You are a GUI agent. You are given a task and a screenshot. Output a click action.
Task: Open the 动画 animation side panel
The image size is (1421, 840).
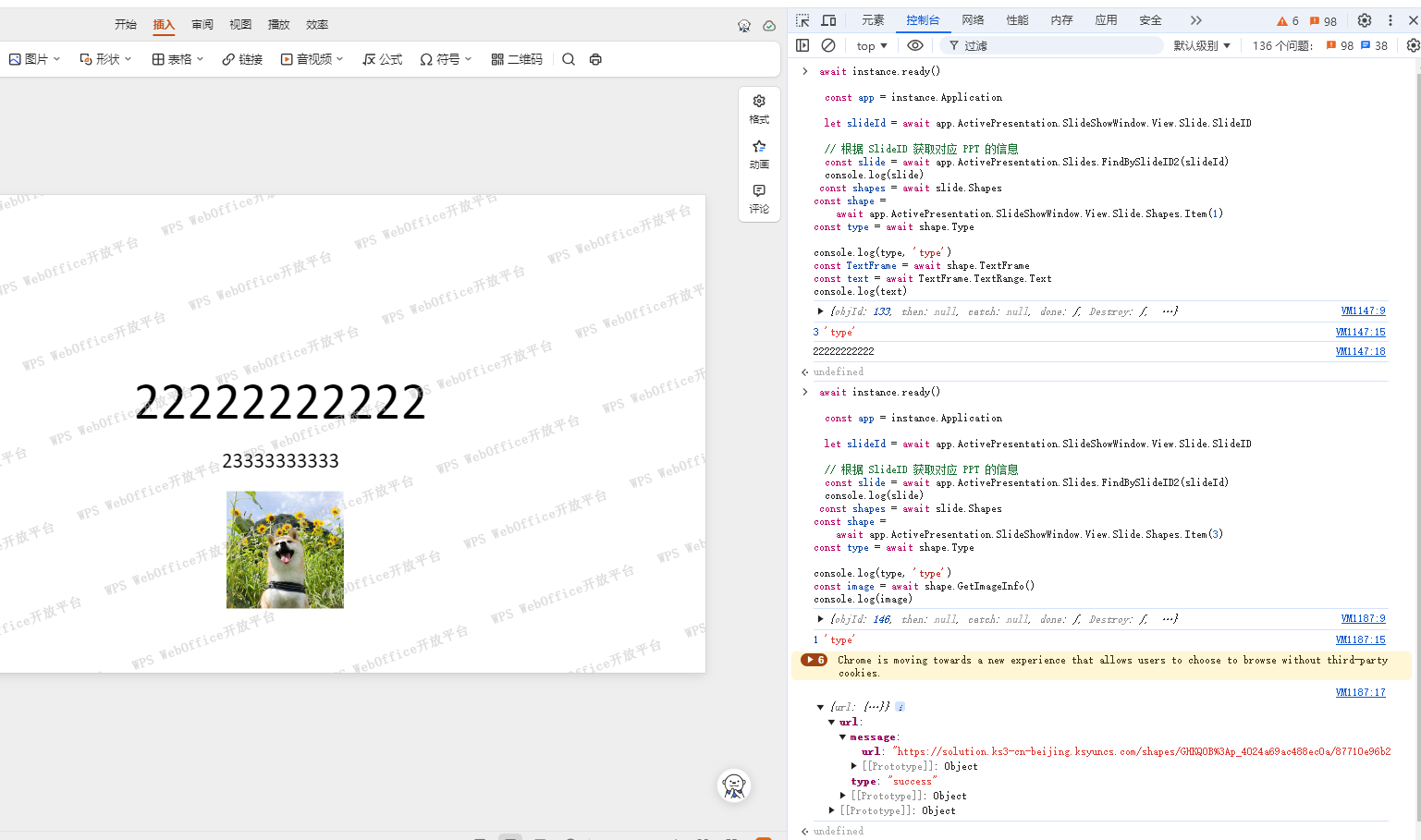pyautogui.click(x=759, y=154)
